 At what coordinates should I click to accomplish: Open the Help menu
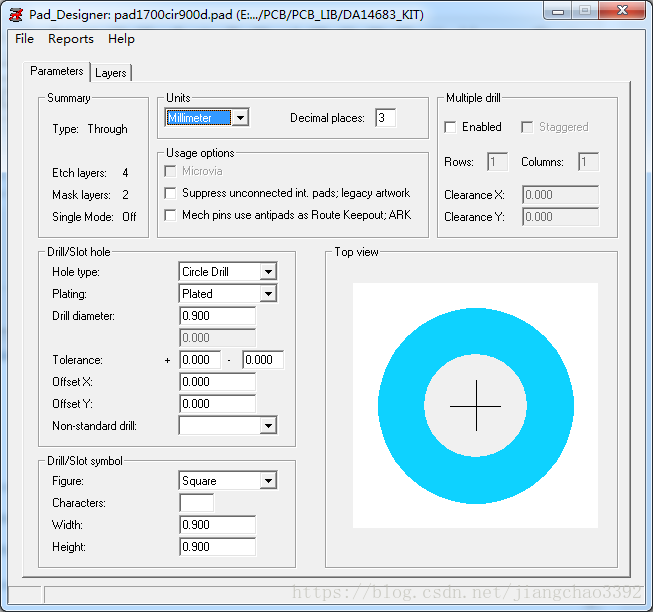pos(121,39)
